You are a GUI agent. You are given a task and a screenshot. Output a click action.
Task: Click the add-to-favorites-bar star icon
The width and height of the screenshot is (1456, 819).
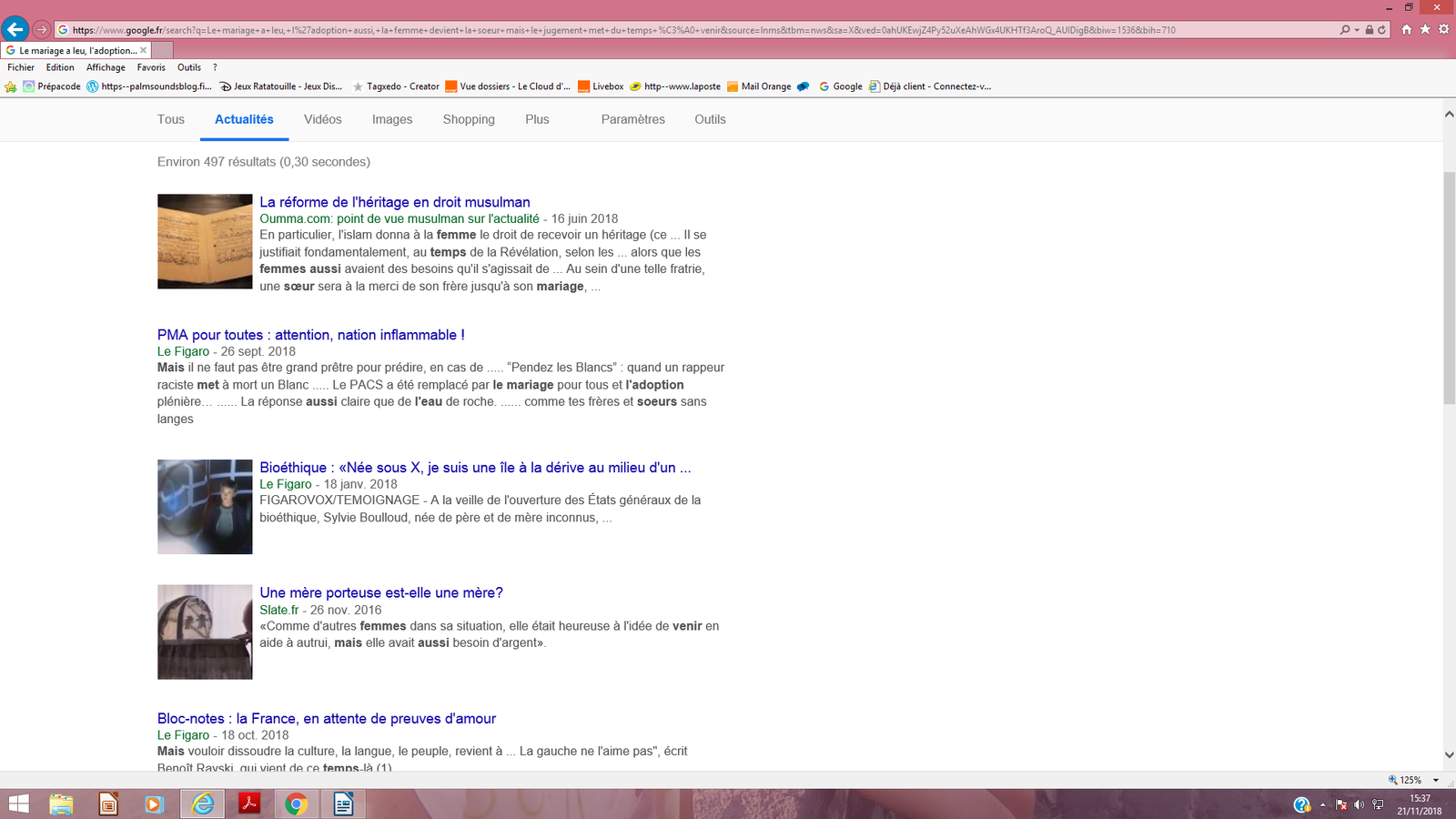[x=11, y=87]
